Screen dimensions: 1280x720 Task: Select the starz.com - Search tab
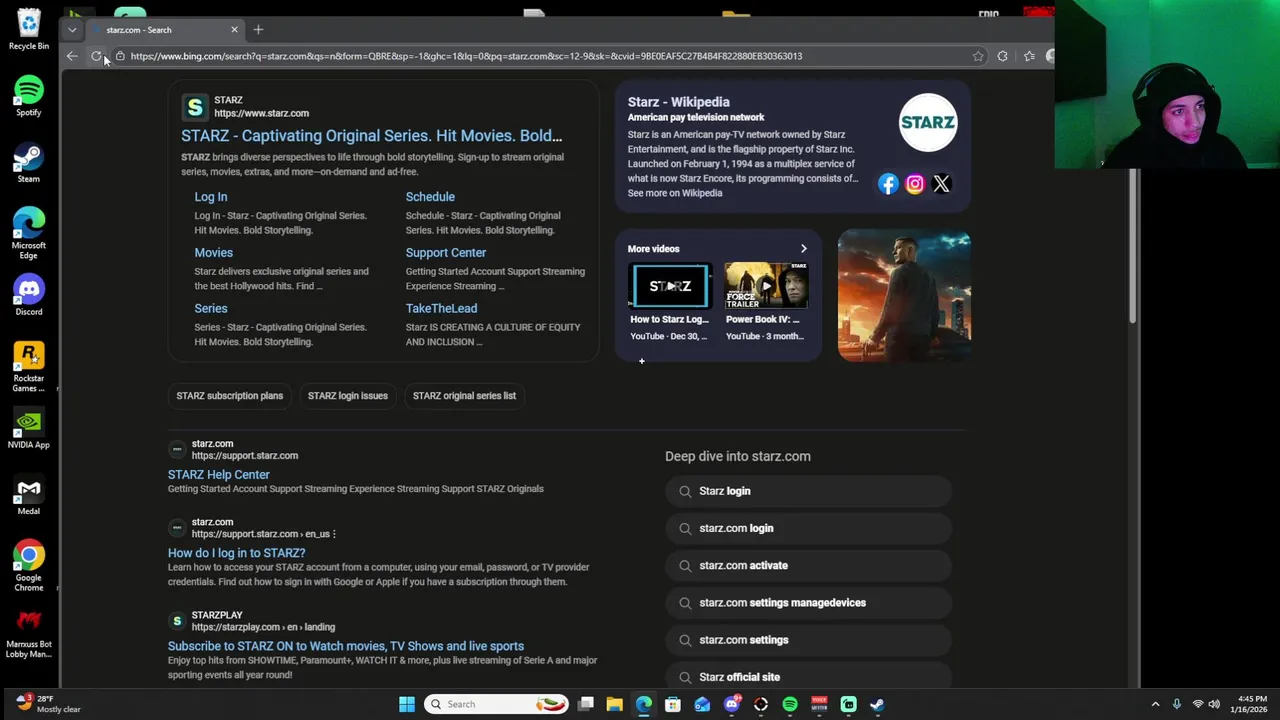[x=160, y=30]
